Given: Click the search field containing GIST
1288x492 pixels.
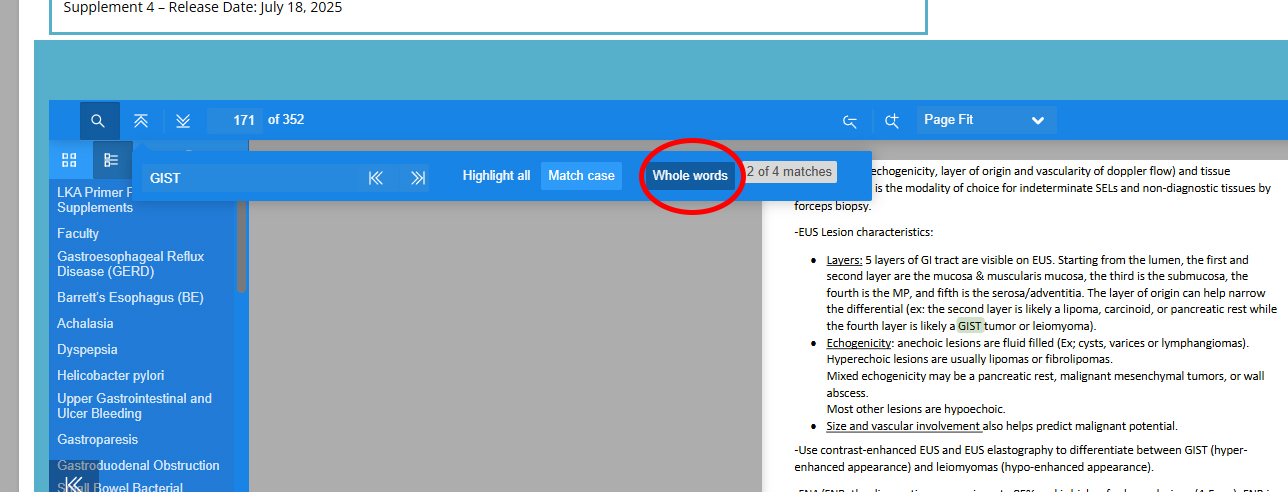Looking at the screenshot, I should pyautogui.click(x=250, y=177).
